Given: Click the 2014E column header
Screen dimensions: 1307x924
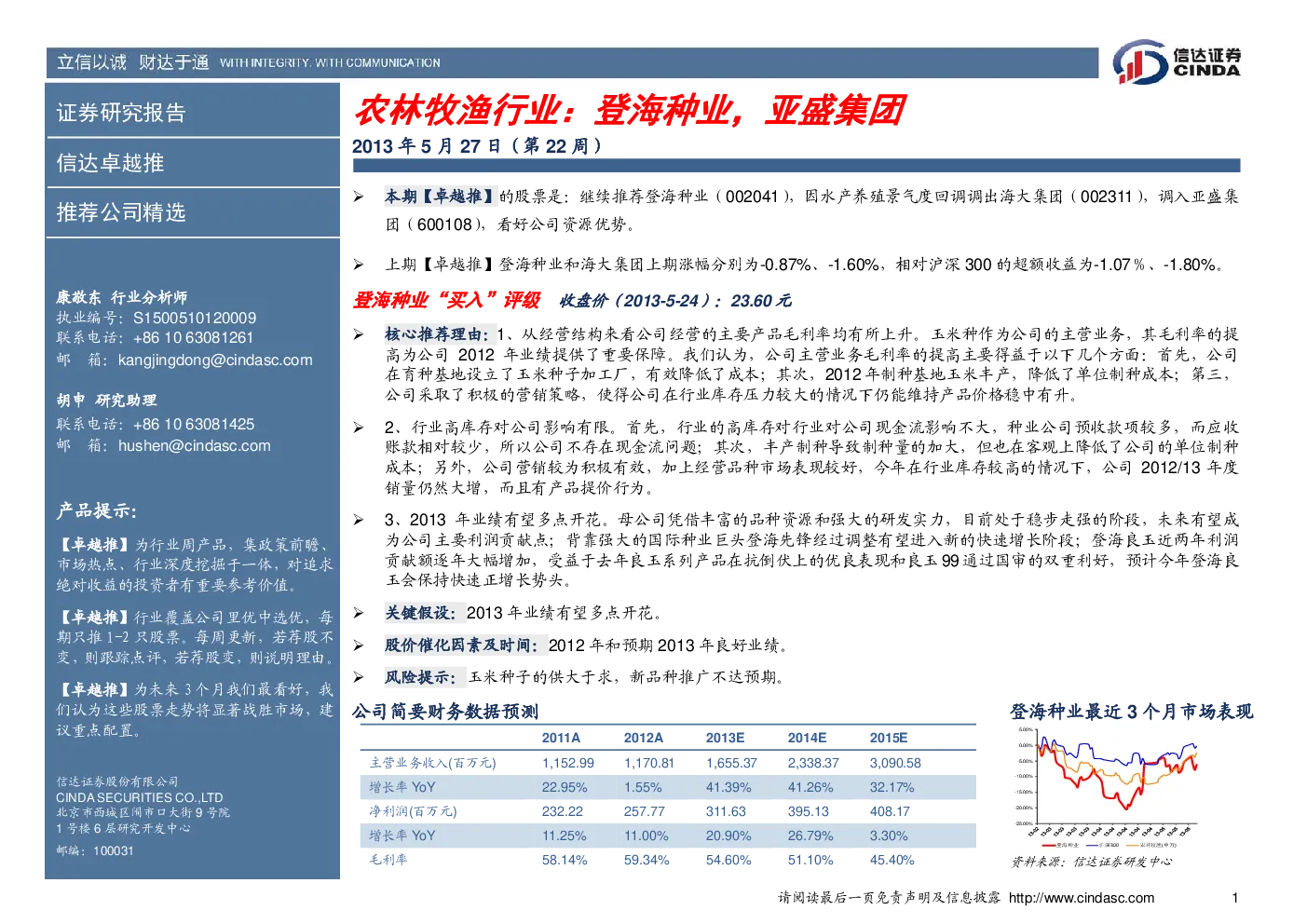Looking at the screenshot, I should (x=807, y=738).
